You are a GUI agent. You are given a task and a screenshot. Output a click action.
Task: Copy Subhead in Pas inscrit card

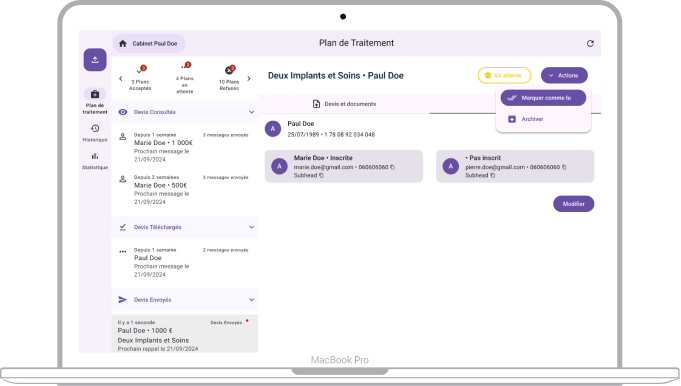click(493, 175)
